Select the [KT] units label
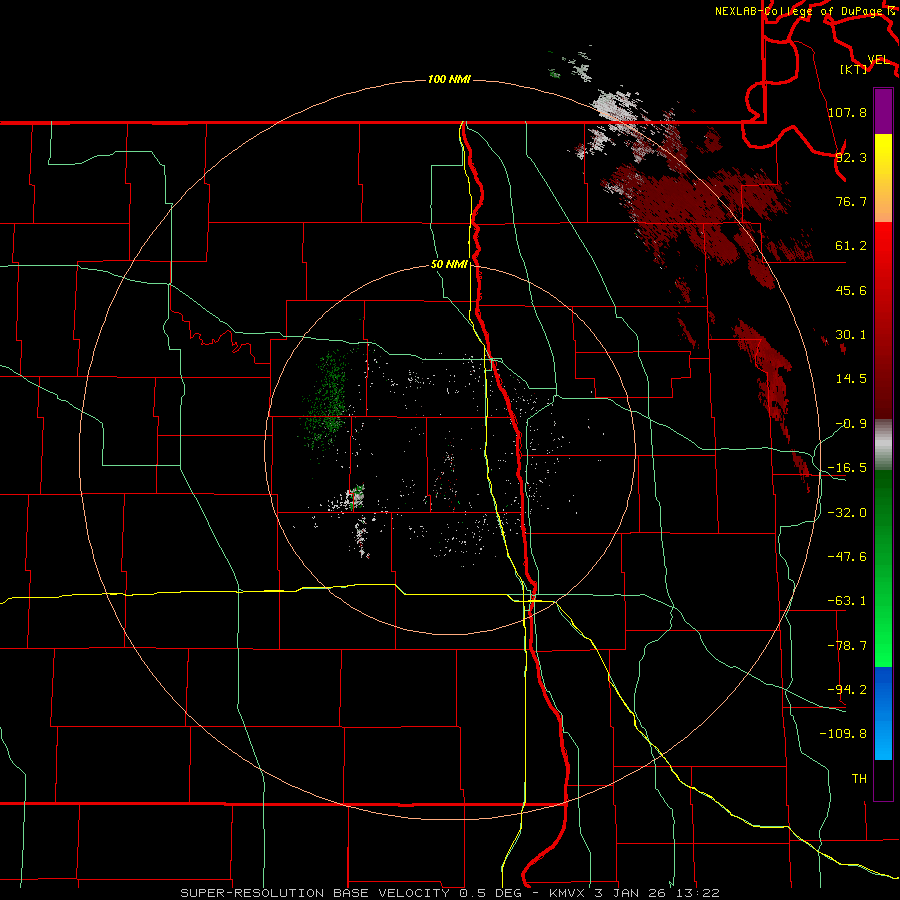 (853, 70)
